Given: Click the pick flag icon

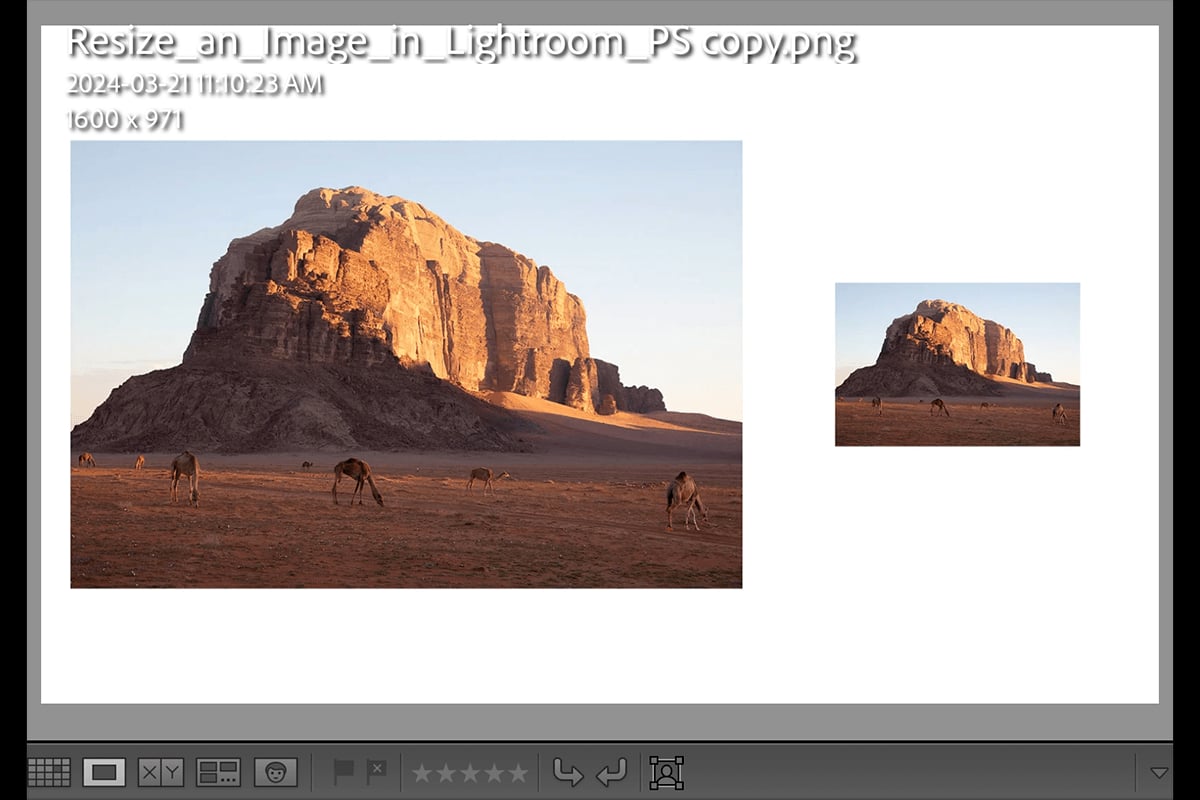Looking at the screenshot, I should [344, 770].
